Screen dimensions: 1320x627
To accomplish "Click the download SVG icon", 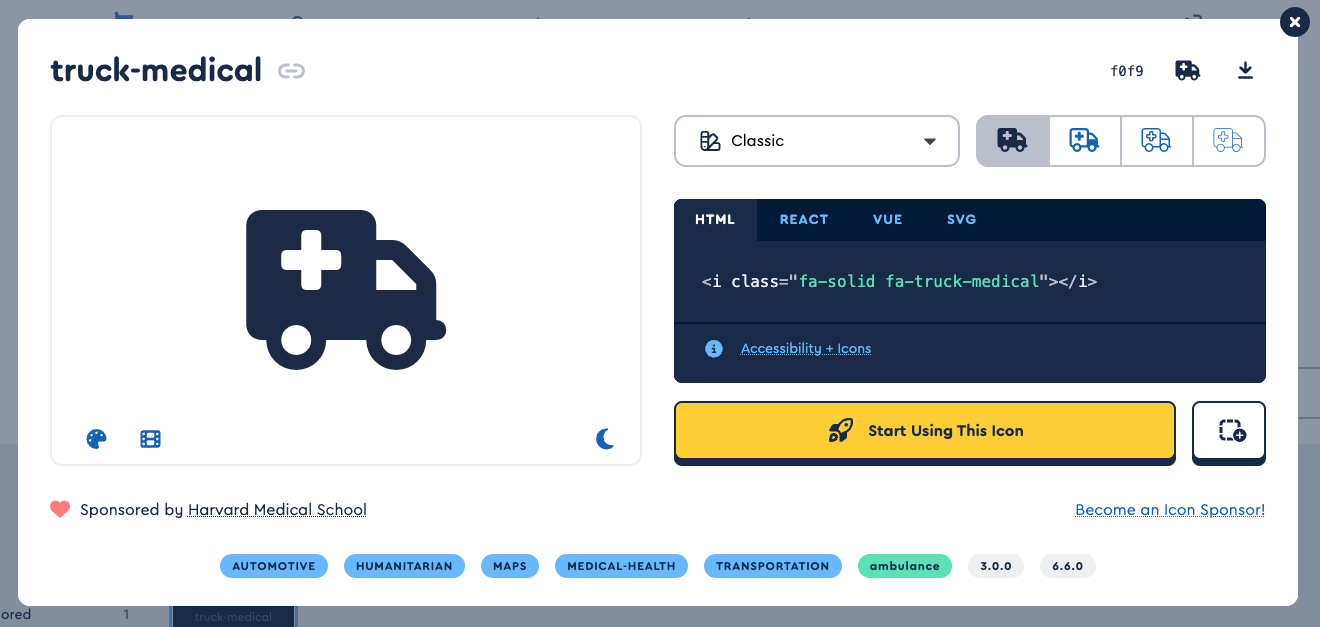I will pyautogui.click(x=1245, y=70).
